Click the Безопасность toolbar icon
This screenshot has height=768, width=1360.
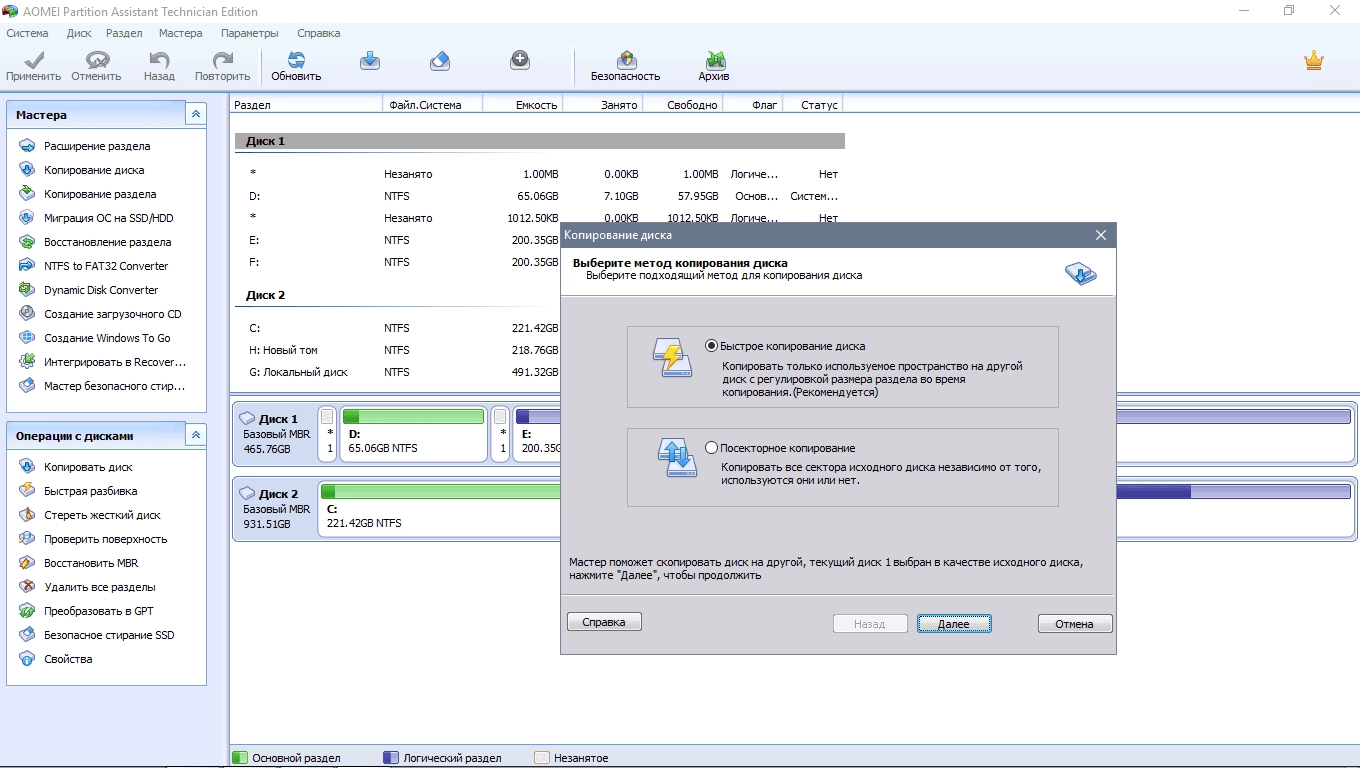click(x=626, y=61)
